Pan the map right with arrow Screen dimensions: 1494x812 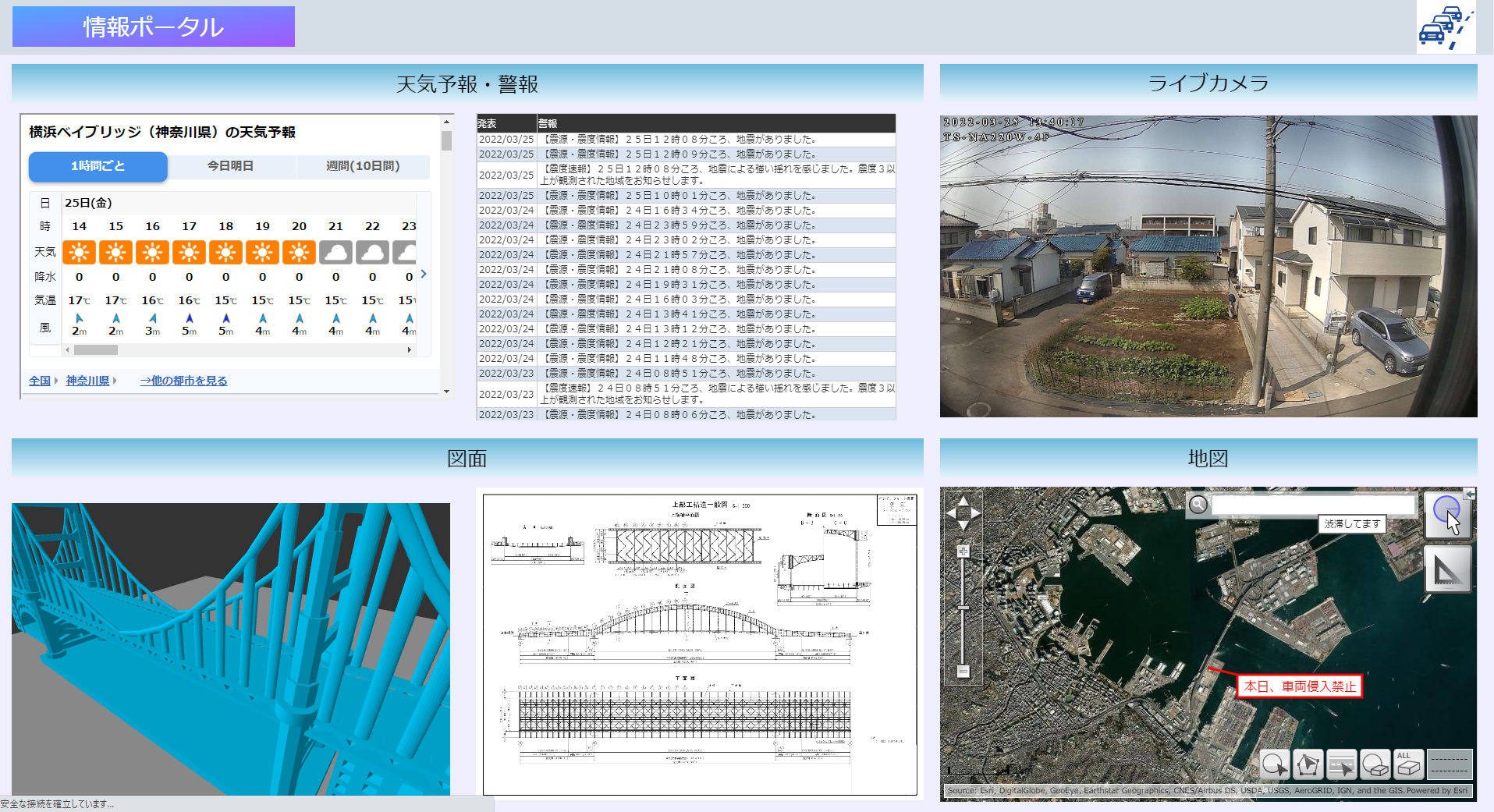(x=975, y=512)
